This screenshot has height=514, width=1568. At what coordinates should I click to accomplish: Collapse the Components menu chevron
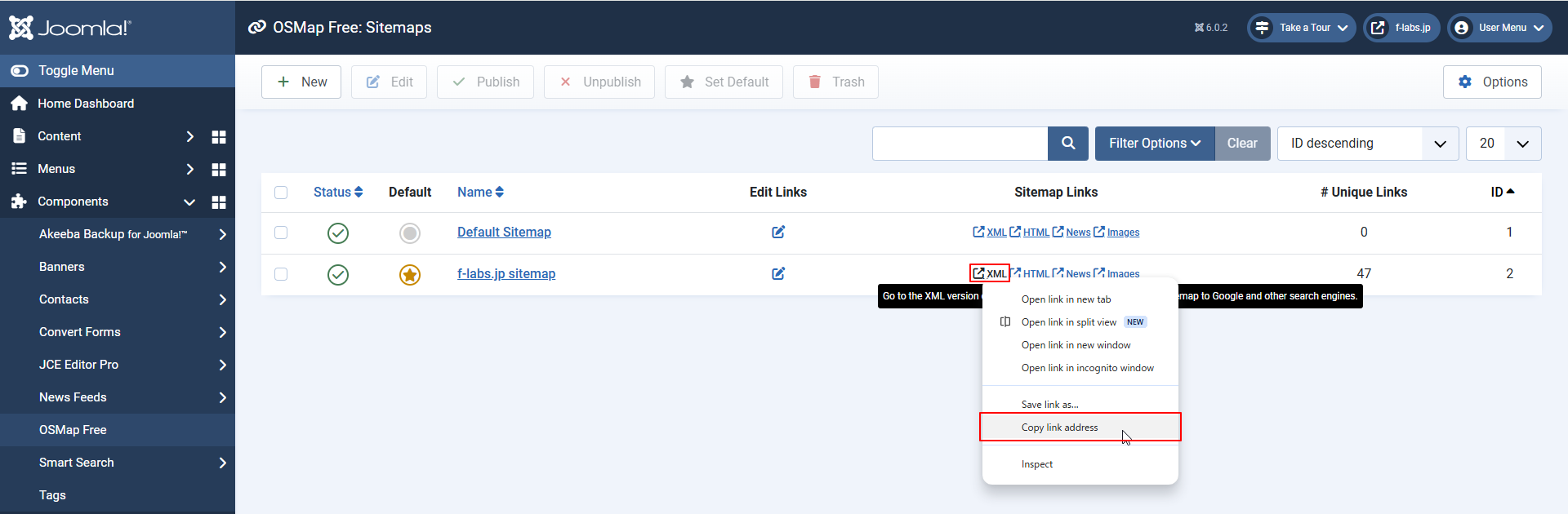pos(189,202)
